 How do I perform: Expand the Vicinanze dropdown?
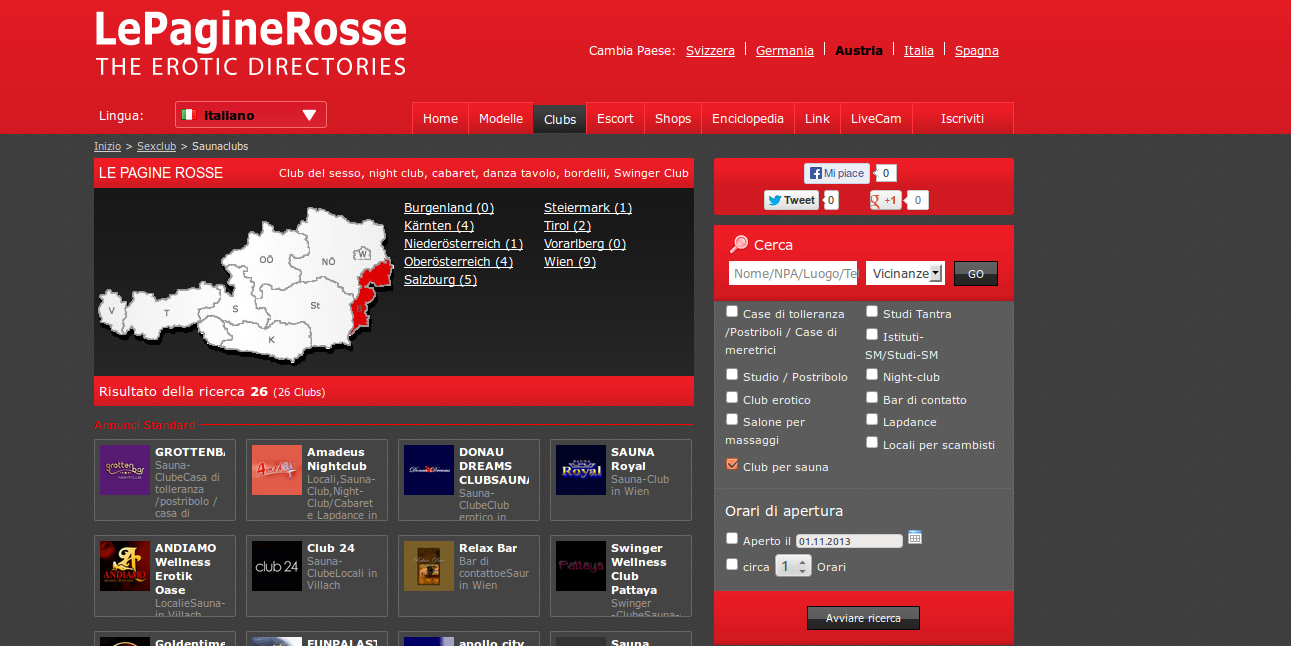pyautogui.click(x=905, y=273)
